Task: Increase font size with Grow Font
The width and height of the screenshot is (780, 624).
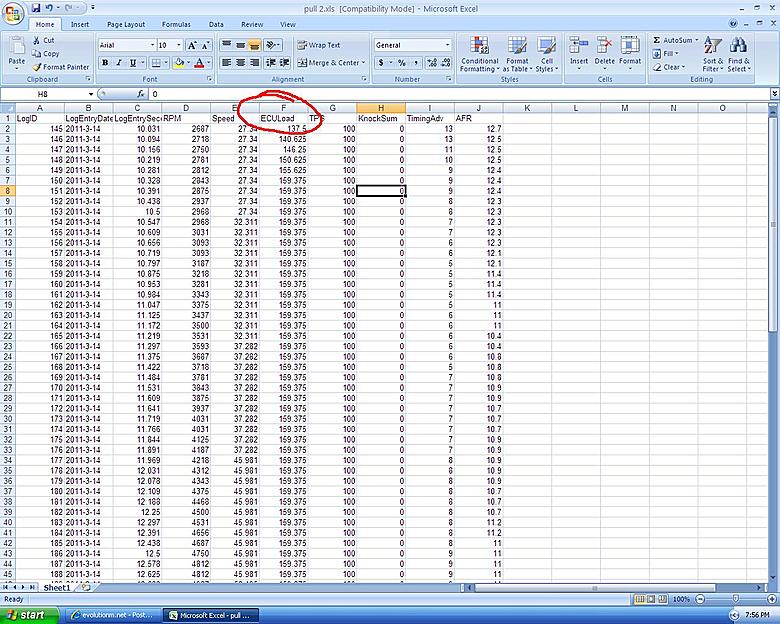Action: coord(192,45)
